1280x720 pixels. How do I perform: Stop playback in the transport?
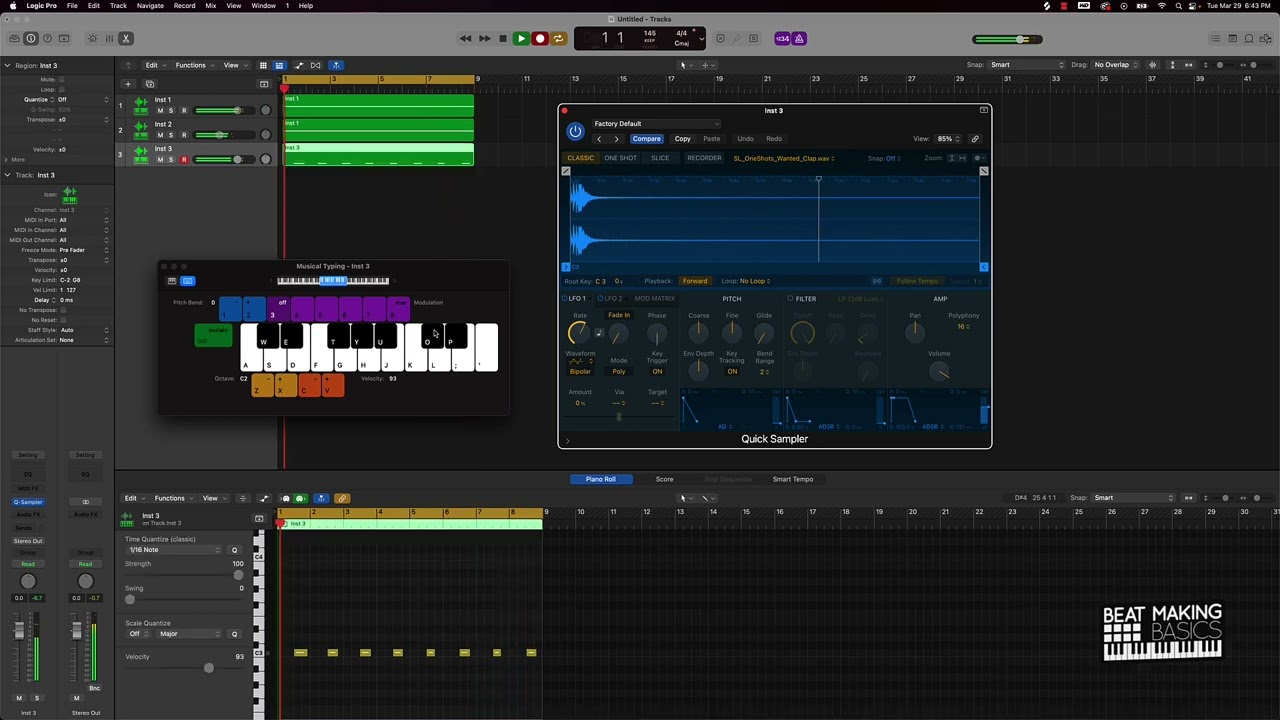click(x=503, y=38)
